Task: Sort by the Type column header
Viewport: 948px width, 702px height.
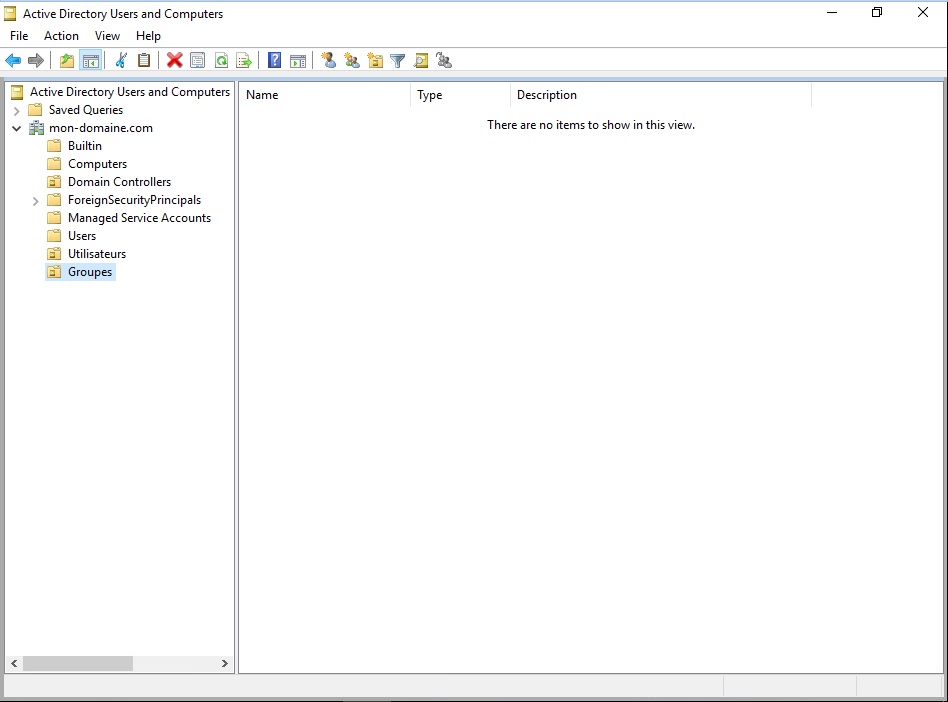Action: [x=461, y=95]
